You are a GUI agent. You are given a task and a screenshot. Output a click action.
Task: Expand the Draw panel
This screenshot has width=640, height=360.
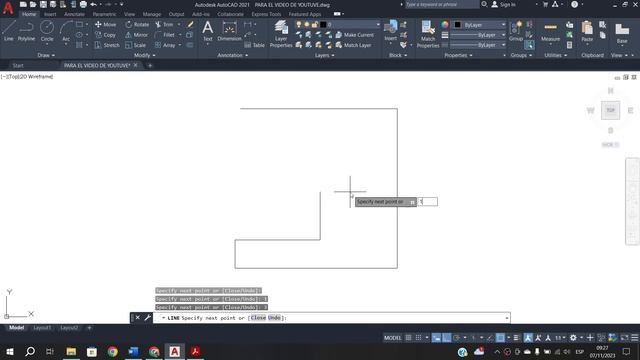tap(46, 55)
